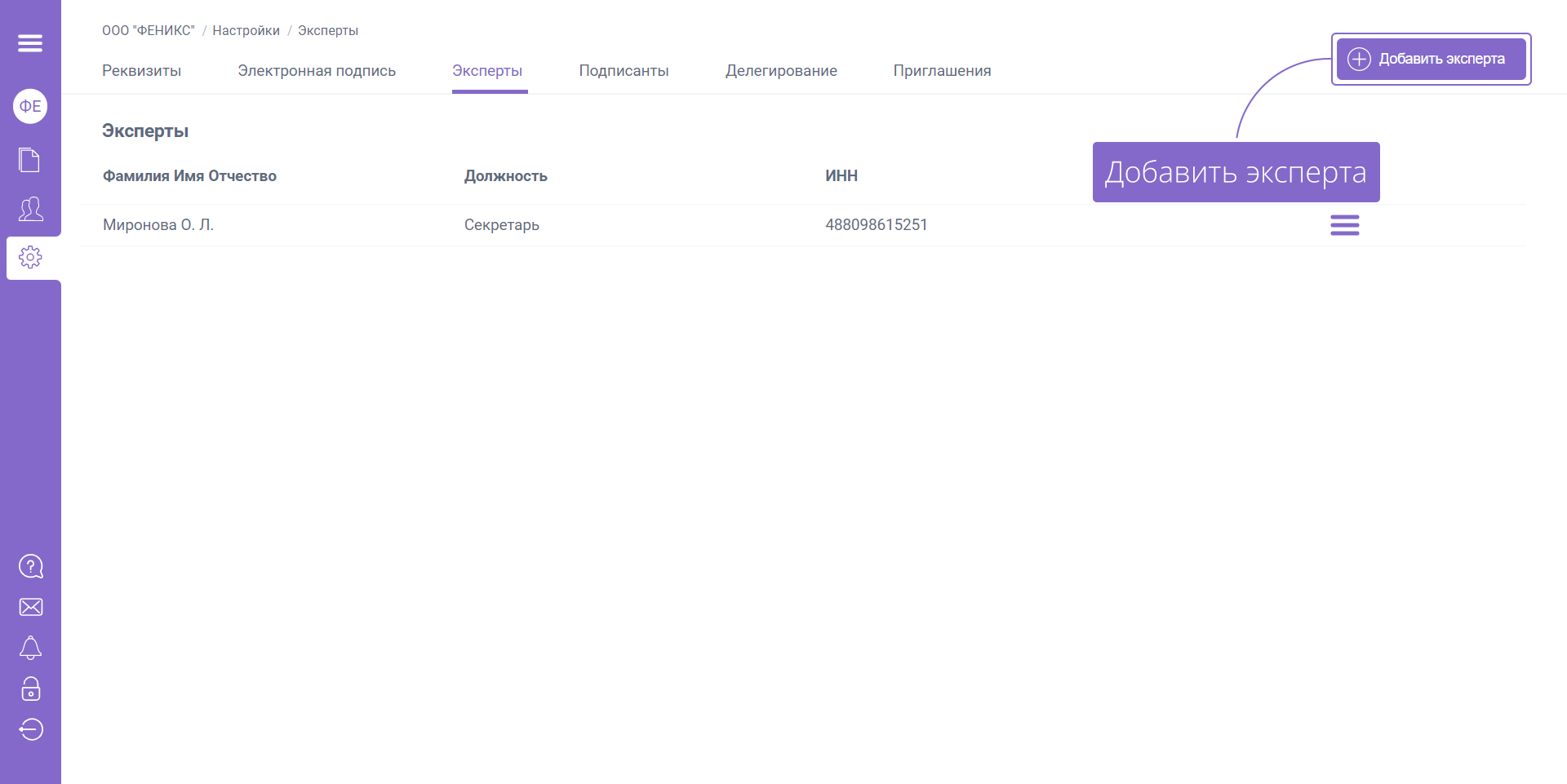
Task: Open the row actions menu for Миронова О. Л.
Action: (1344, 224)
